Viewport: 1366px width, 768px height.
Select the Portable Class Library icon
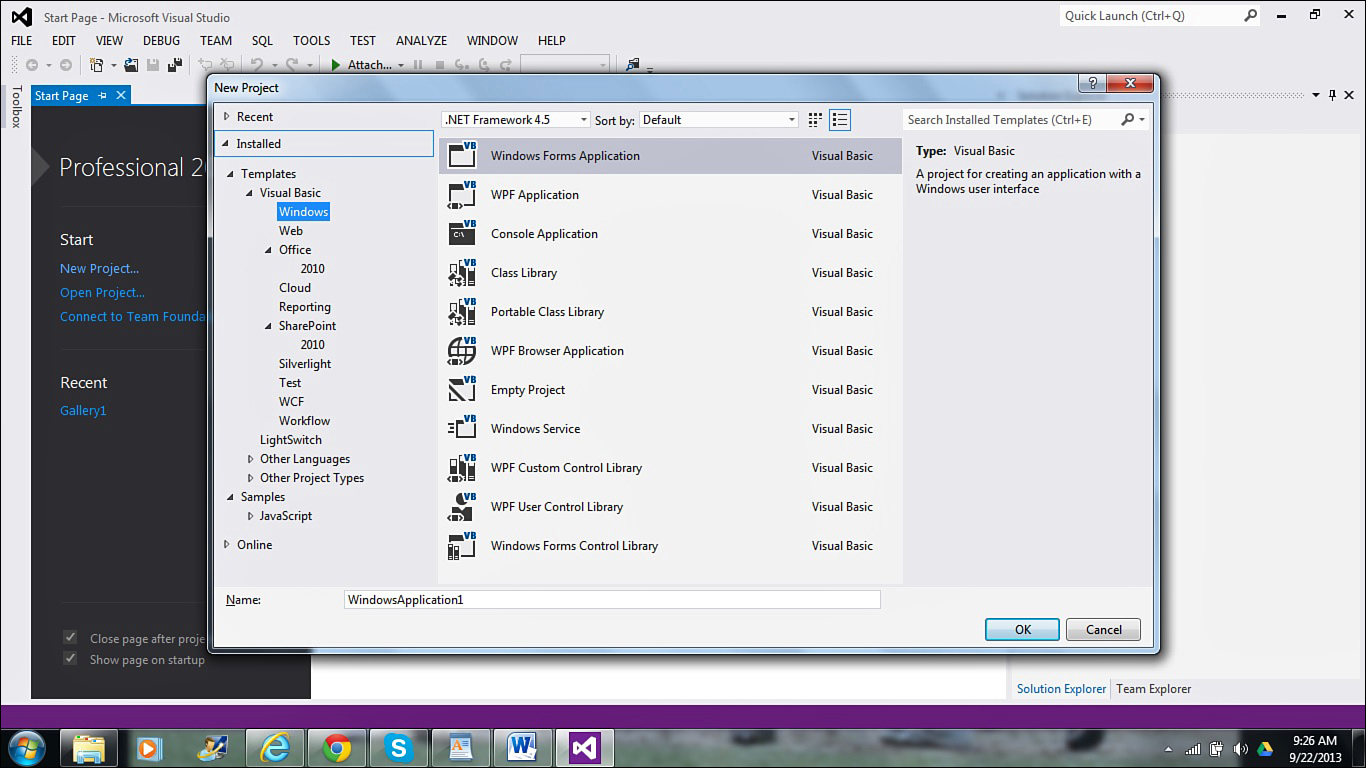click(x=462, y=312)
